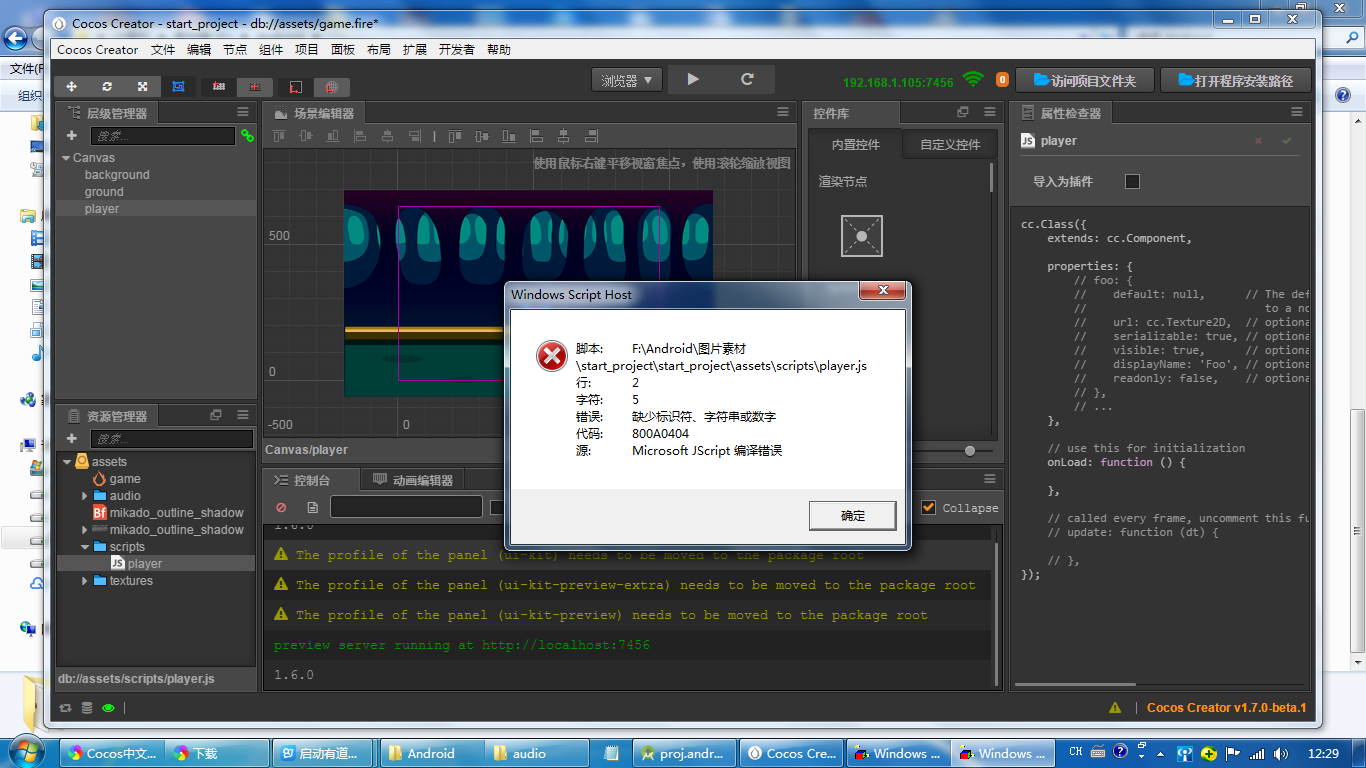Click the sprite node thumbnail in library
This screenshot has height=768, width=1366.
click(862, 236)
